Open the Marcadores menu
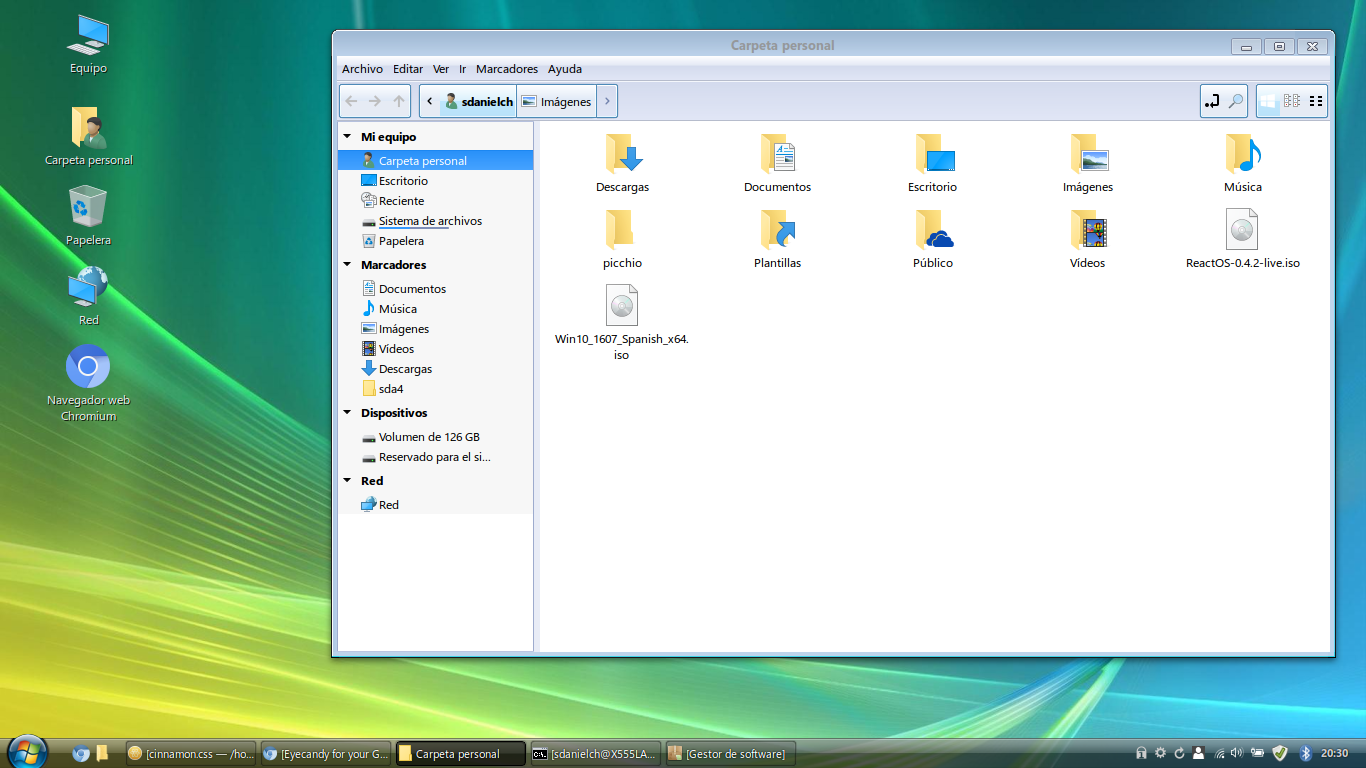Screen dimensions: 1366x768 (507, 69)
